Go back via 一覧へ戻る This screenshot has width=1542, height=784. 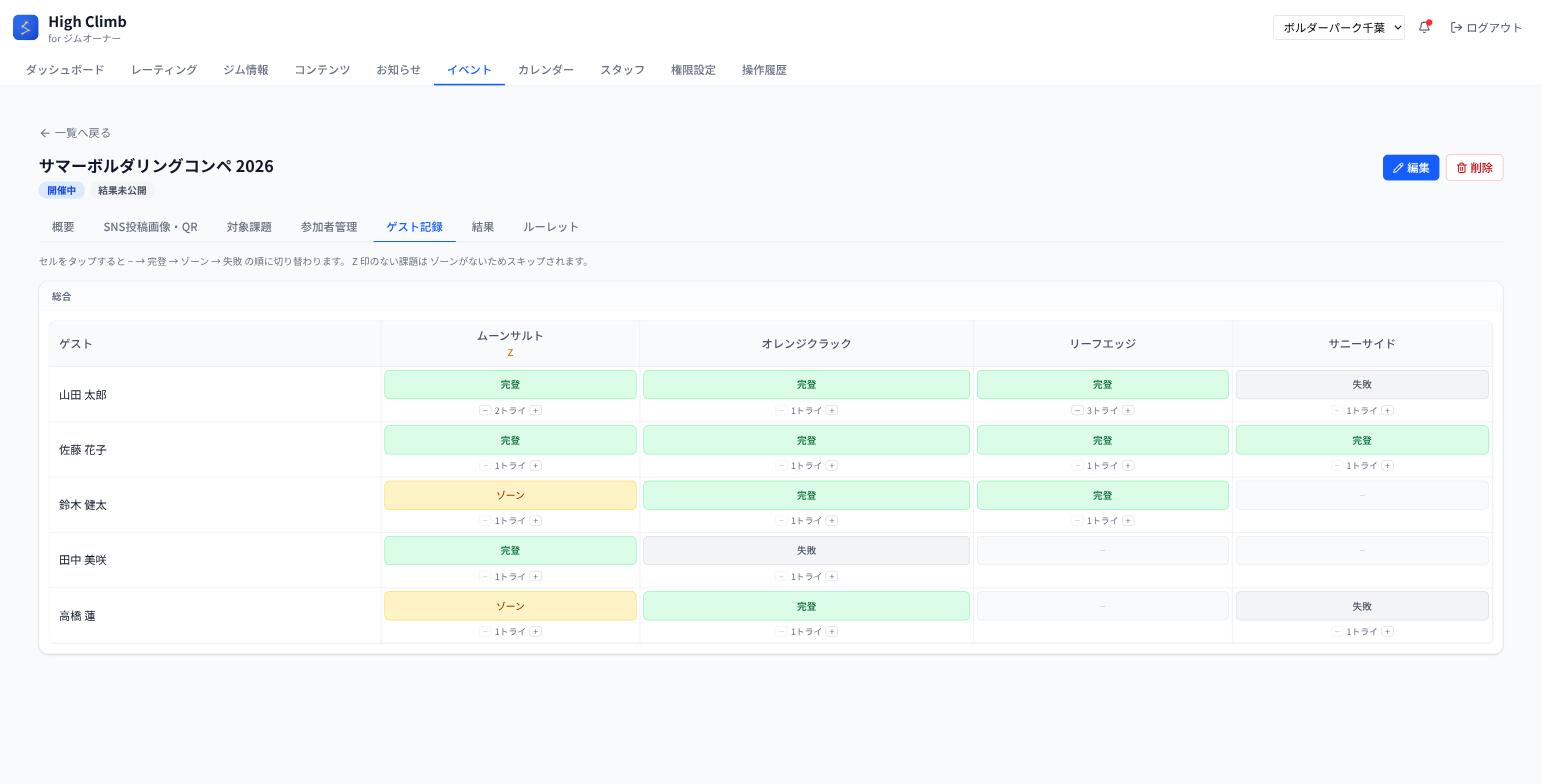click(75, 133)
